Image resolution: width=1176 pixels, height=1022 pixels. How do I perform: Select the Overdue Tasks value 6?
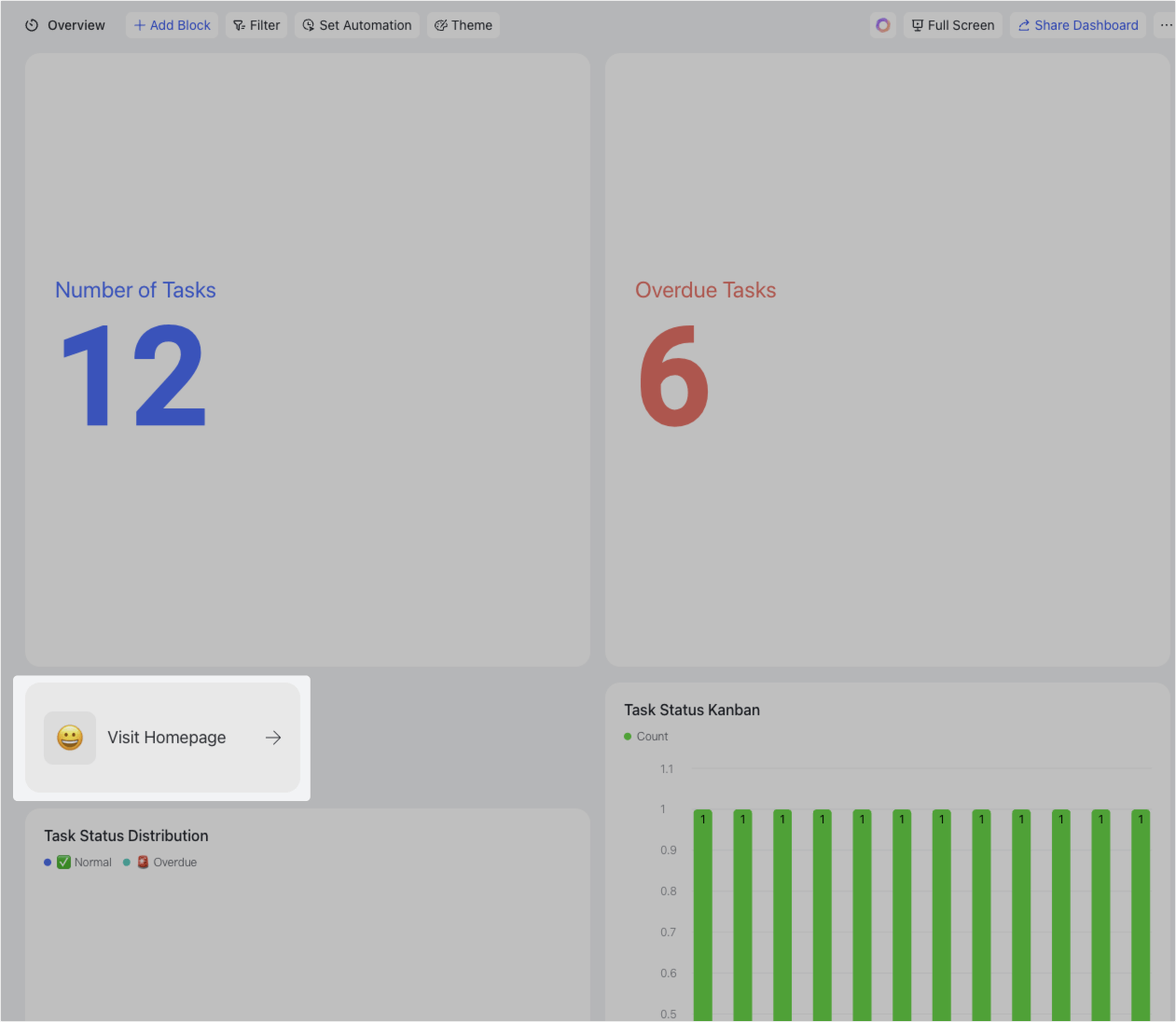(674, 376)
